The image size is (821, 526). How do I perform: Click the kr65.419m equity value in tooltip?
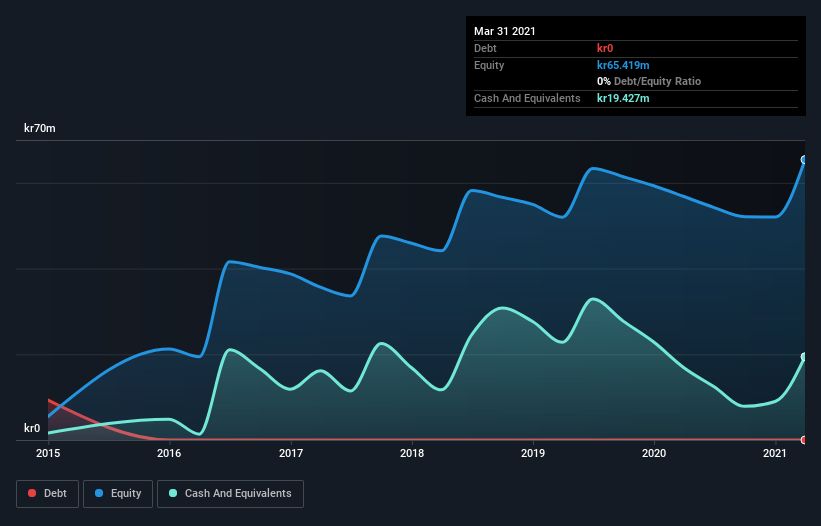(x=623, y=65)
